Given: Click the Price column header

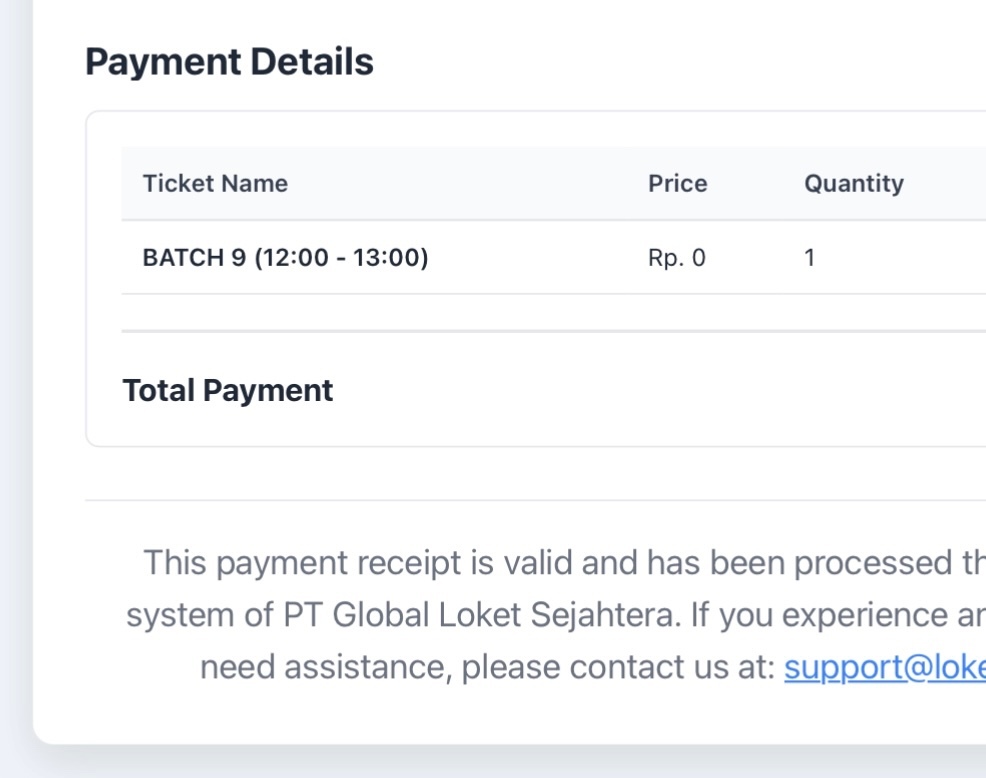Looking at the screenshot, I should (x=677, y=183).
